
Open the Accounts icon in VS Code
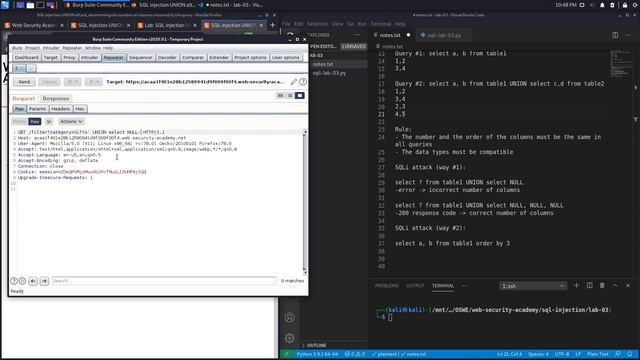click(x=290, y=318)
